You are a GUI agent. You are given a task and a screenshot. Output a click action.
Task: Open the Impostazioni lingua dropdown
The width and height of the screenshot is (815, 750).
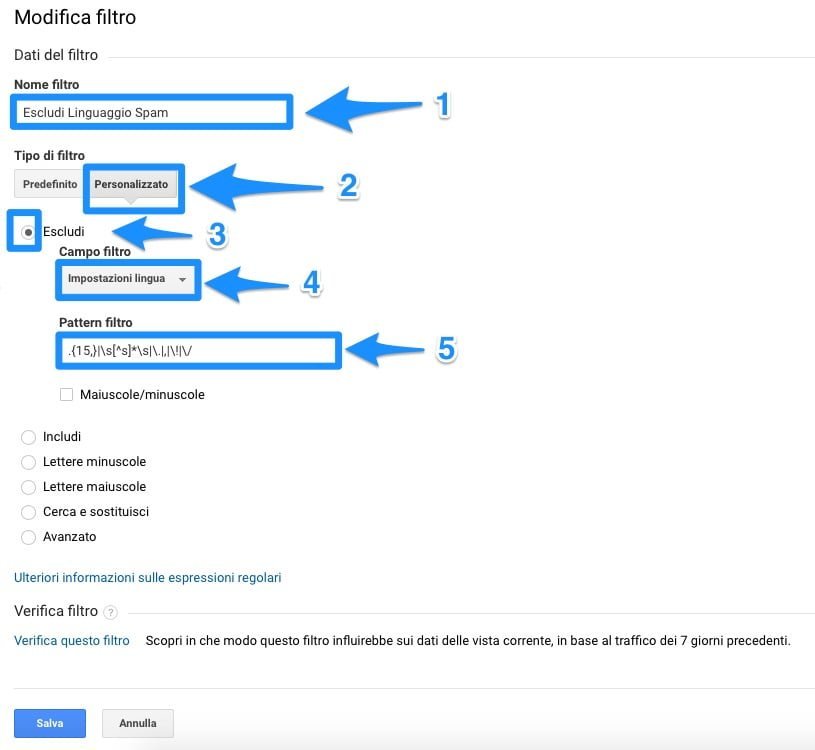[x=127, y=279]
